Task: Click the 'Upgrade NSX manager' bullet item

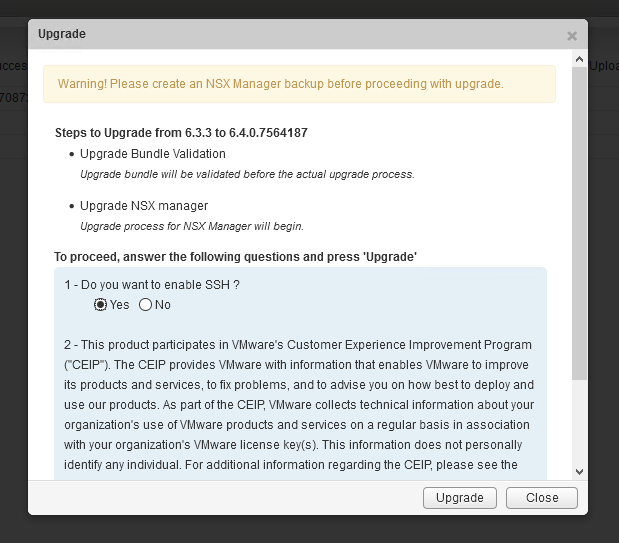Action: [x=144, y=206]
